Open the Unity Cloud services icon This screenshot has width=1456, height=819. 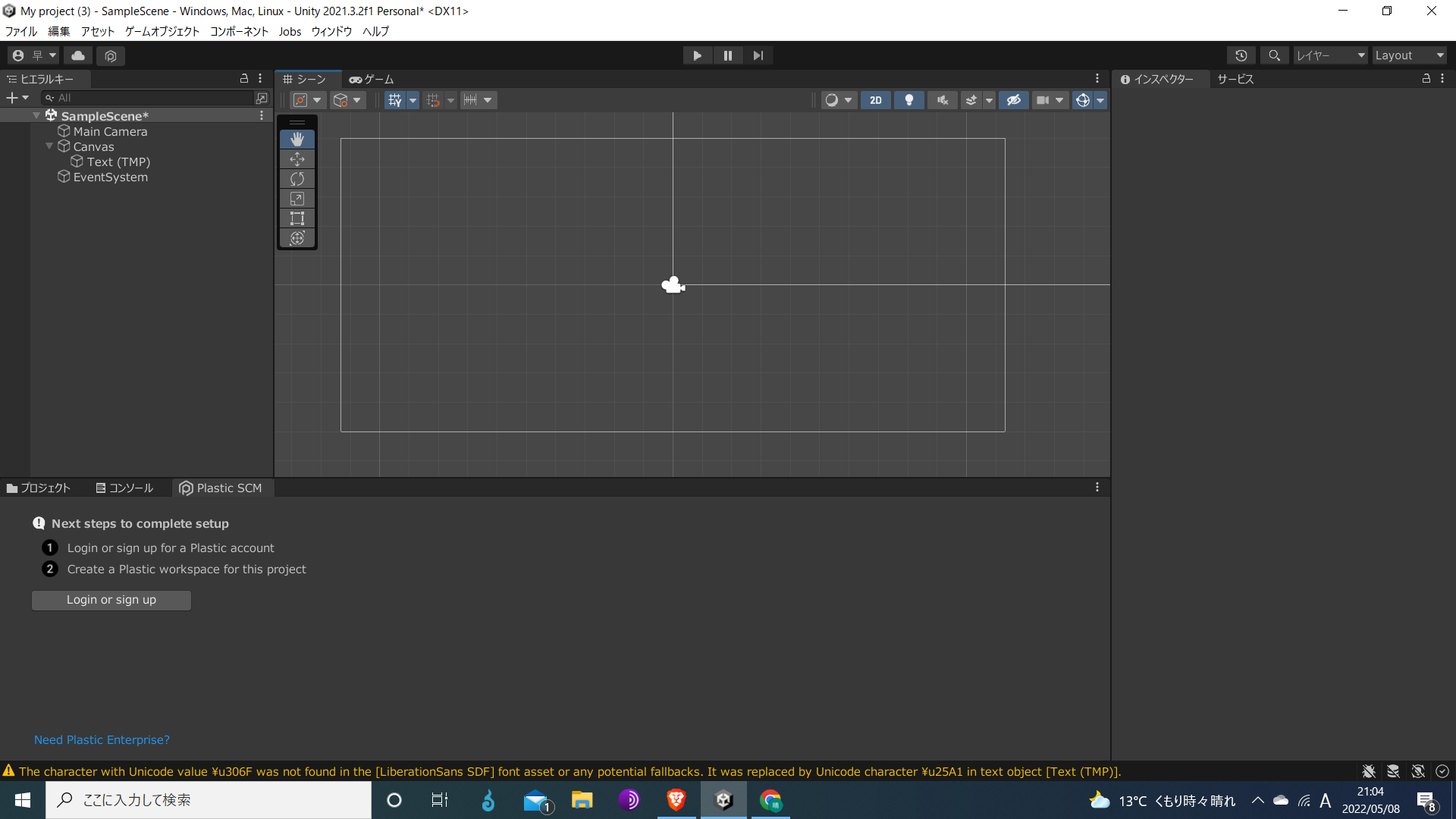point(78,55)
